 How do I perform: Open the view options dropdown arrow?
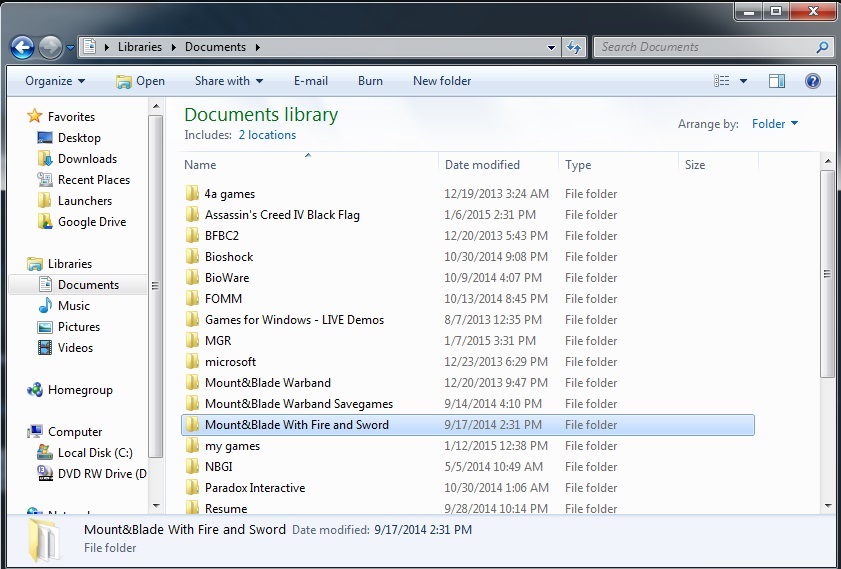coord(743,81)
